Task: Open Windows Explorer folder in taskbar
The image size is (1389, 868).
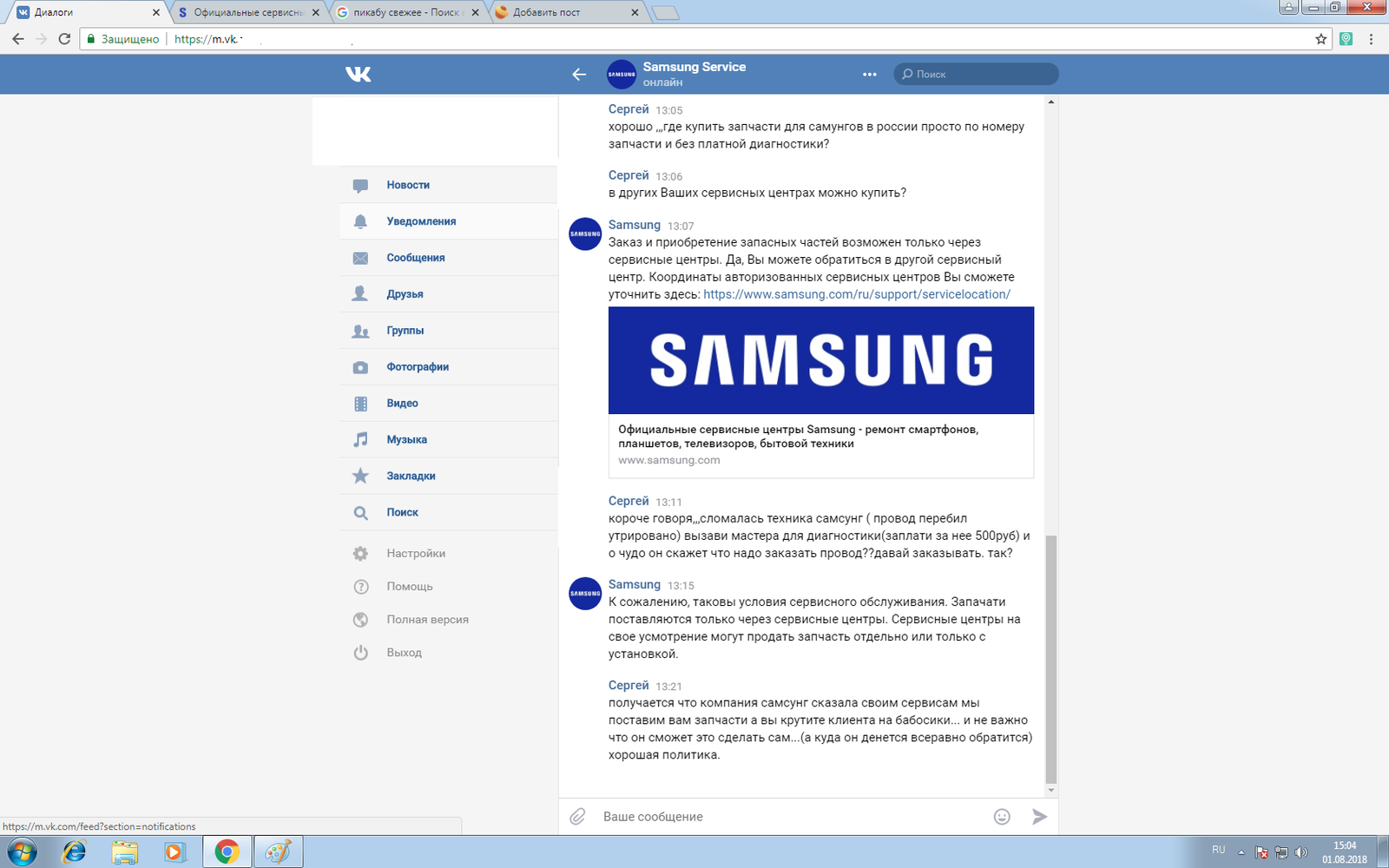Action: 125,852
